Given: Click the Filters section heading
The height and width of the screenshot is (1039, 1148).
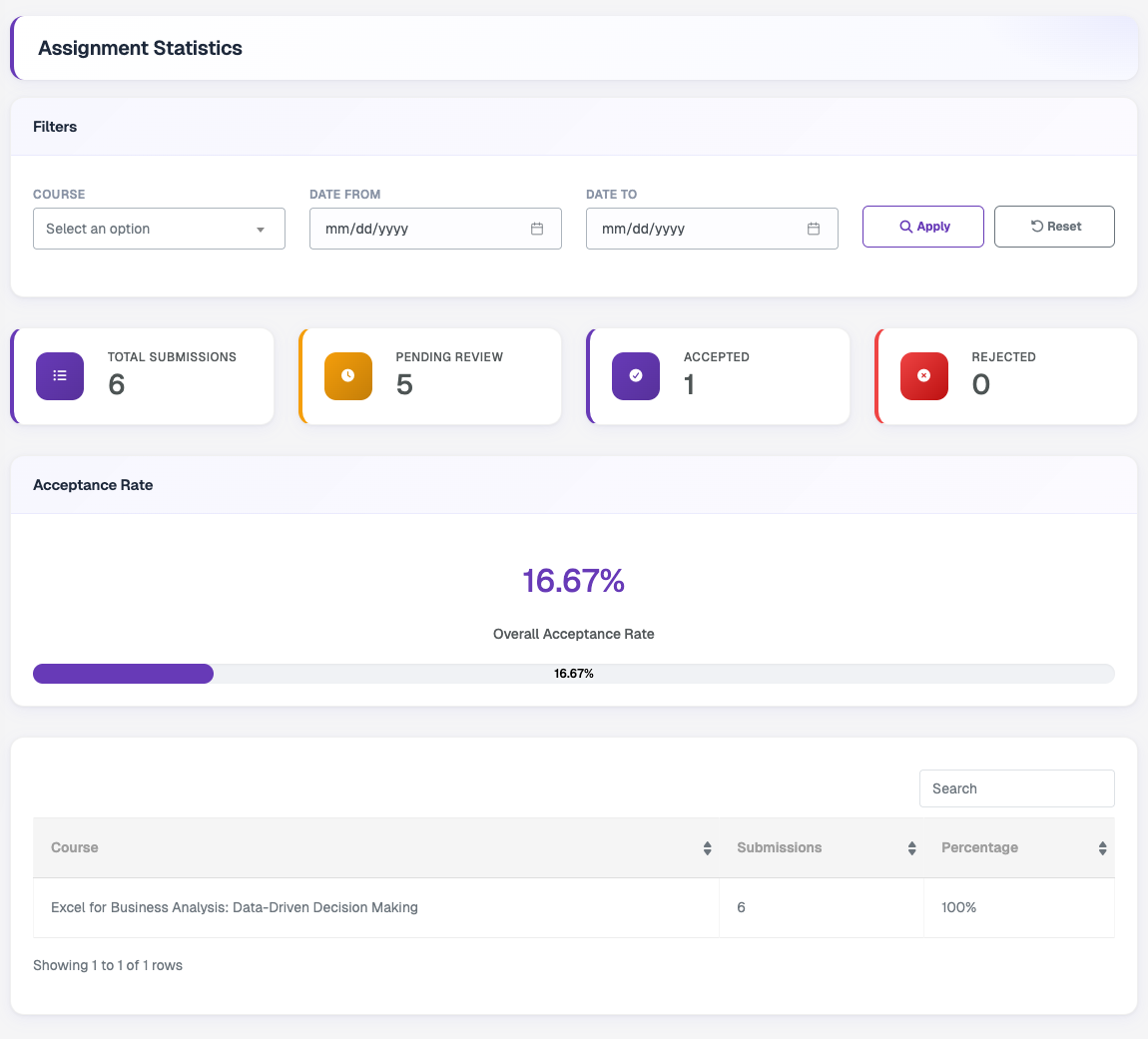Looking at the screenshot, I should (x=55, y=127).
